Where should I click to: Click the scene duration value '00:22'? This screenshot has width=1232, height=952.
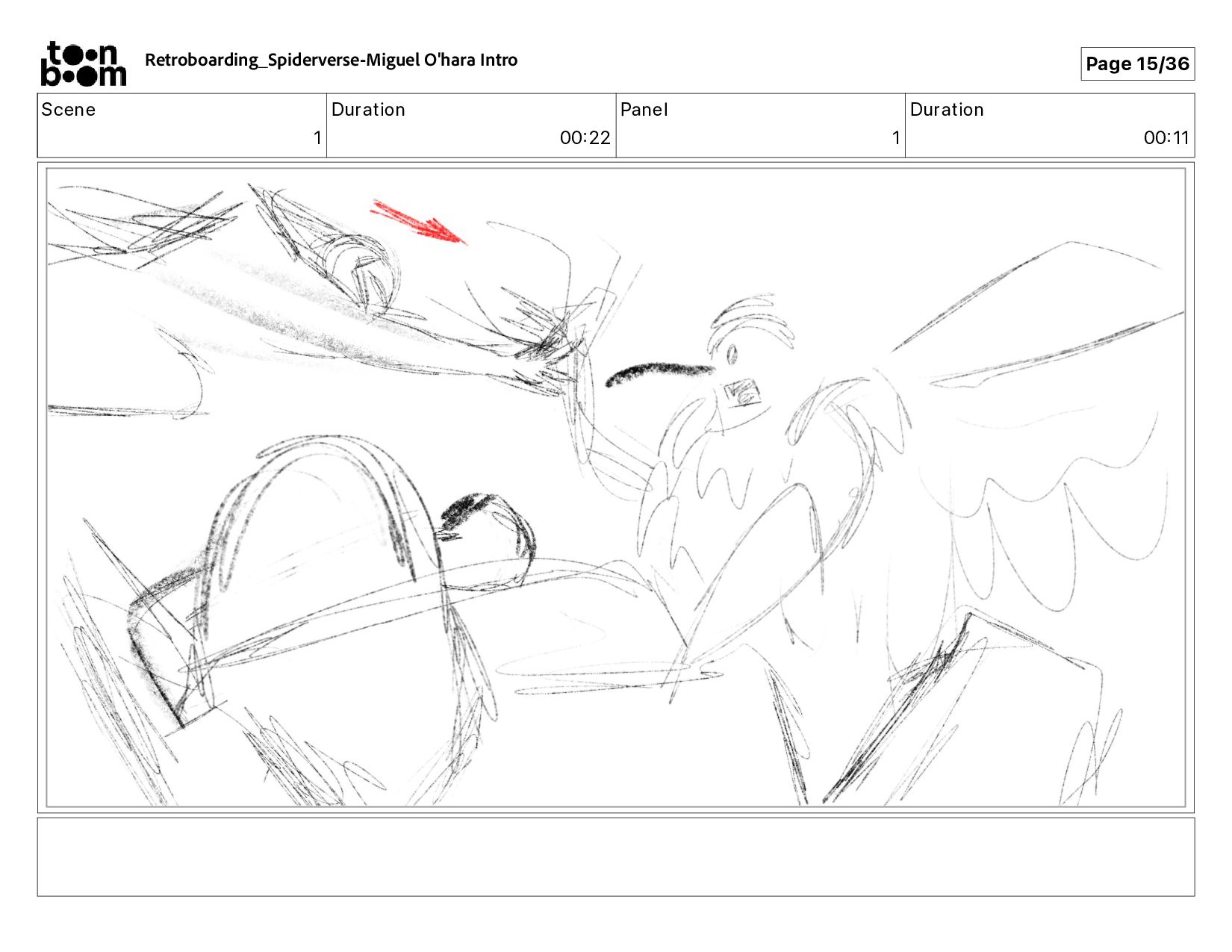(585, 137)
